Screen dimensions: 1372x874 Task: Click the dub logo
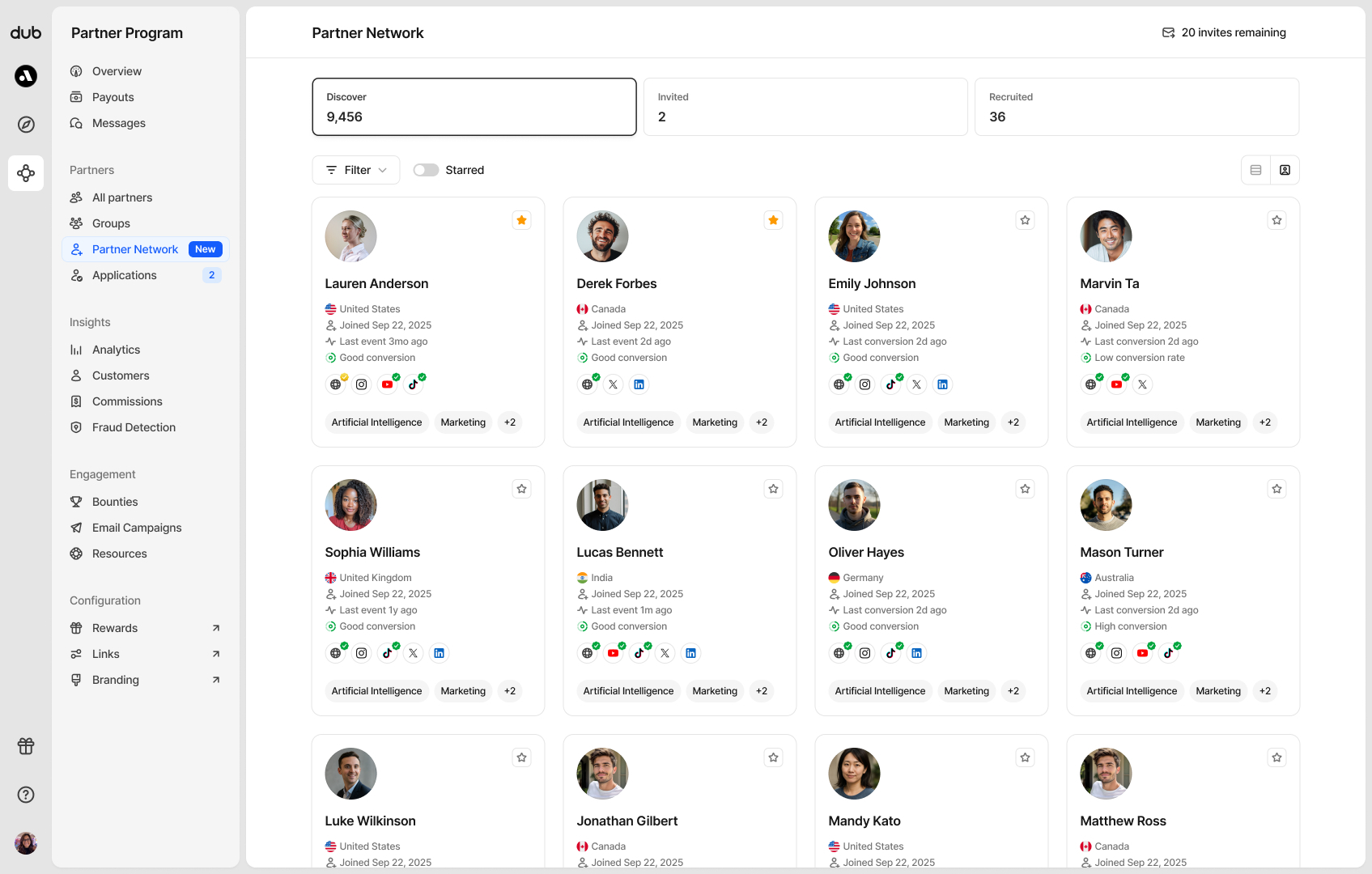[26, 32]
